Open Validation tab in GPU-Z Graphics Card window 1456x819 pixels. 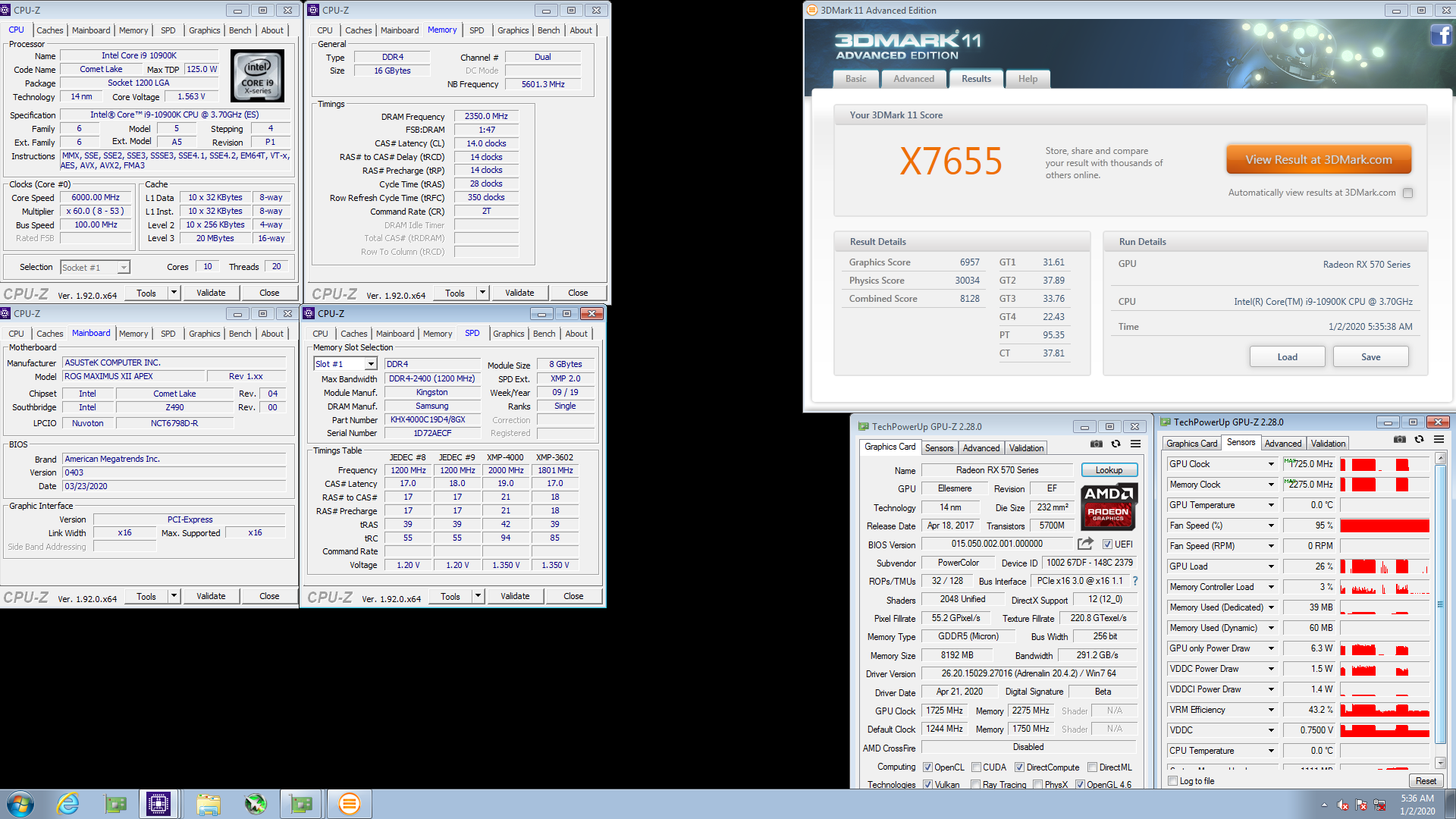pyautogui.click(x=1026, y=448)
